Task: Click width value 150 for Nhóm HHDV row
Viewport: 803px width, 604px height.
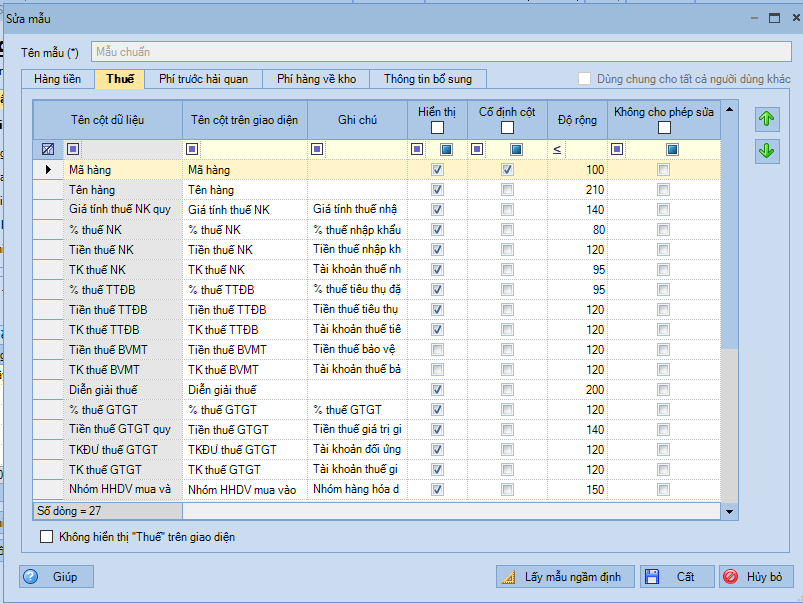Action: point(577,490)
